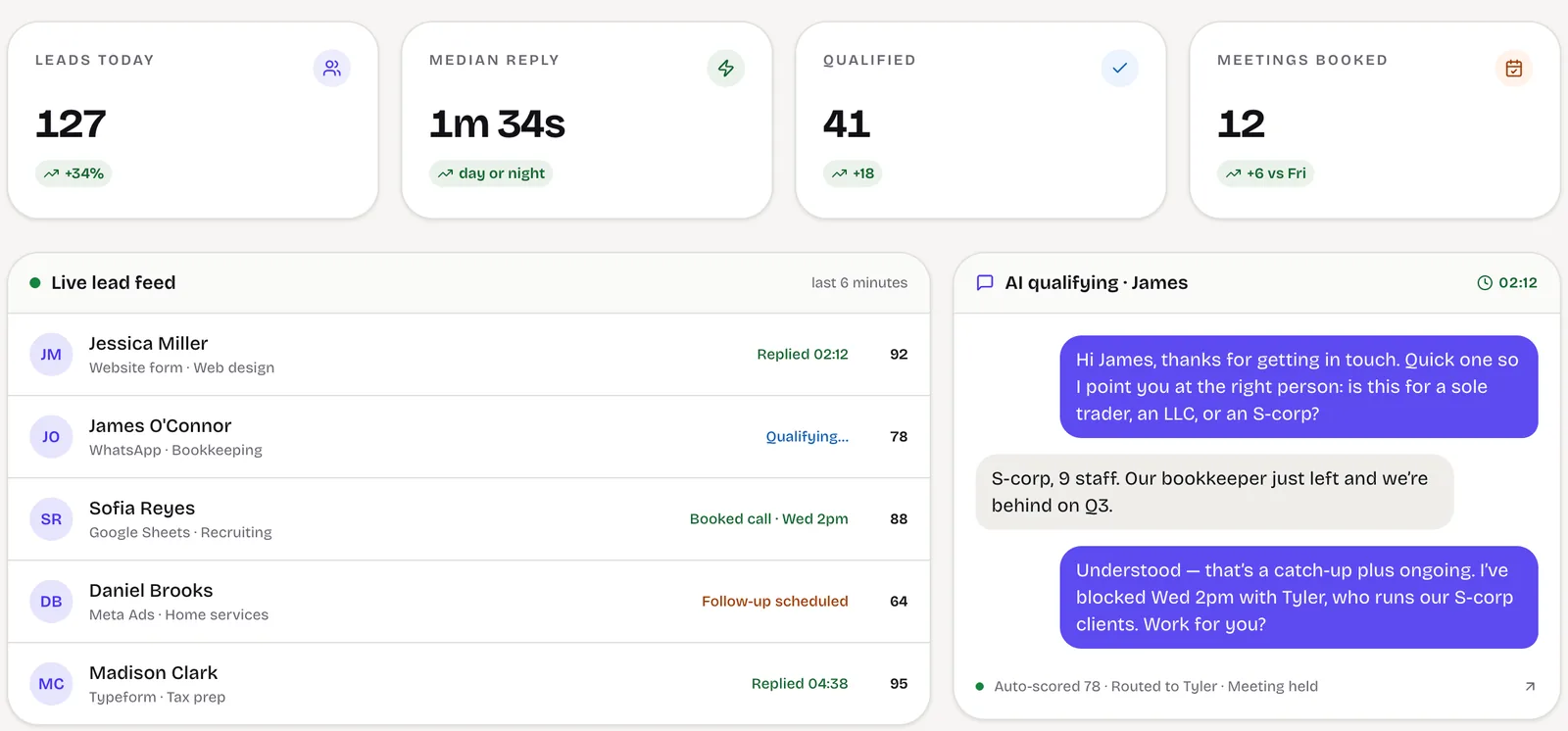The width and height of the screenshot is (1568, 731).
Task: Click the 'Google Sheets · Recruiting' source text
Action: [x=180, y=533]
